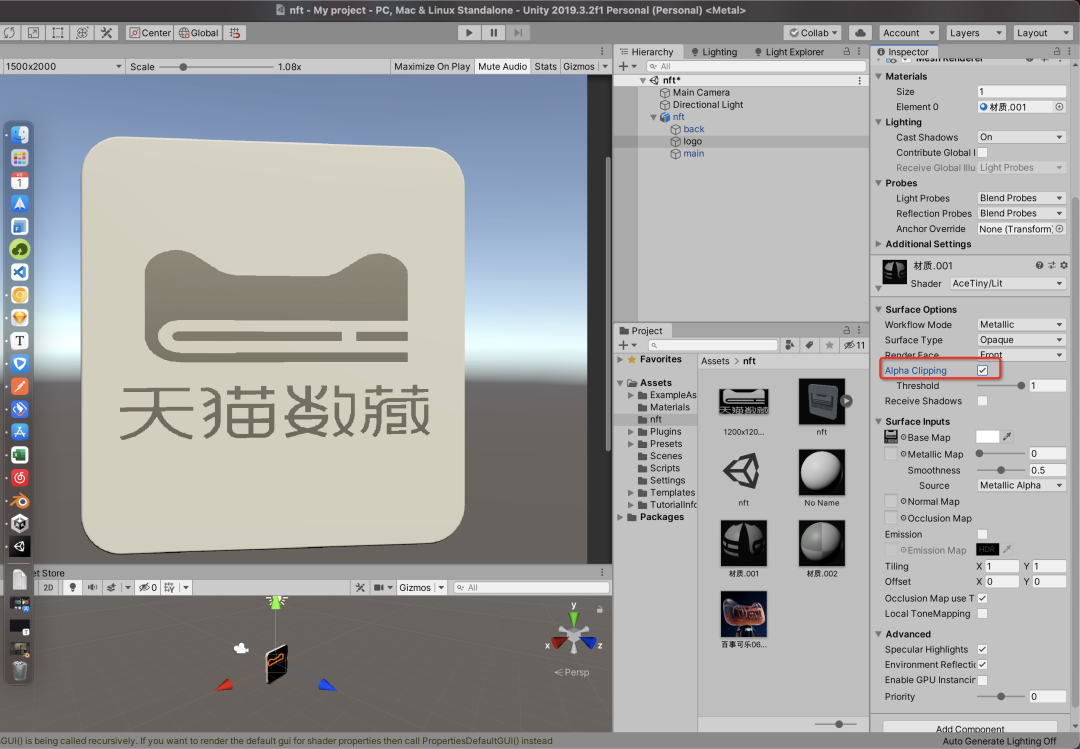
Task: Change the Shader AceTiny/Lit dropdown
Action: click(1007, 283)
